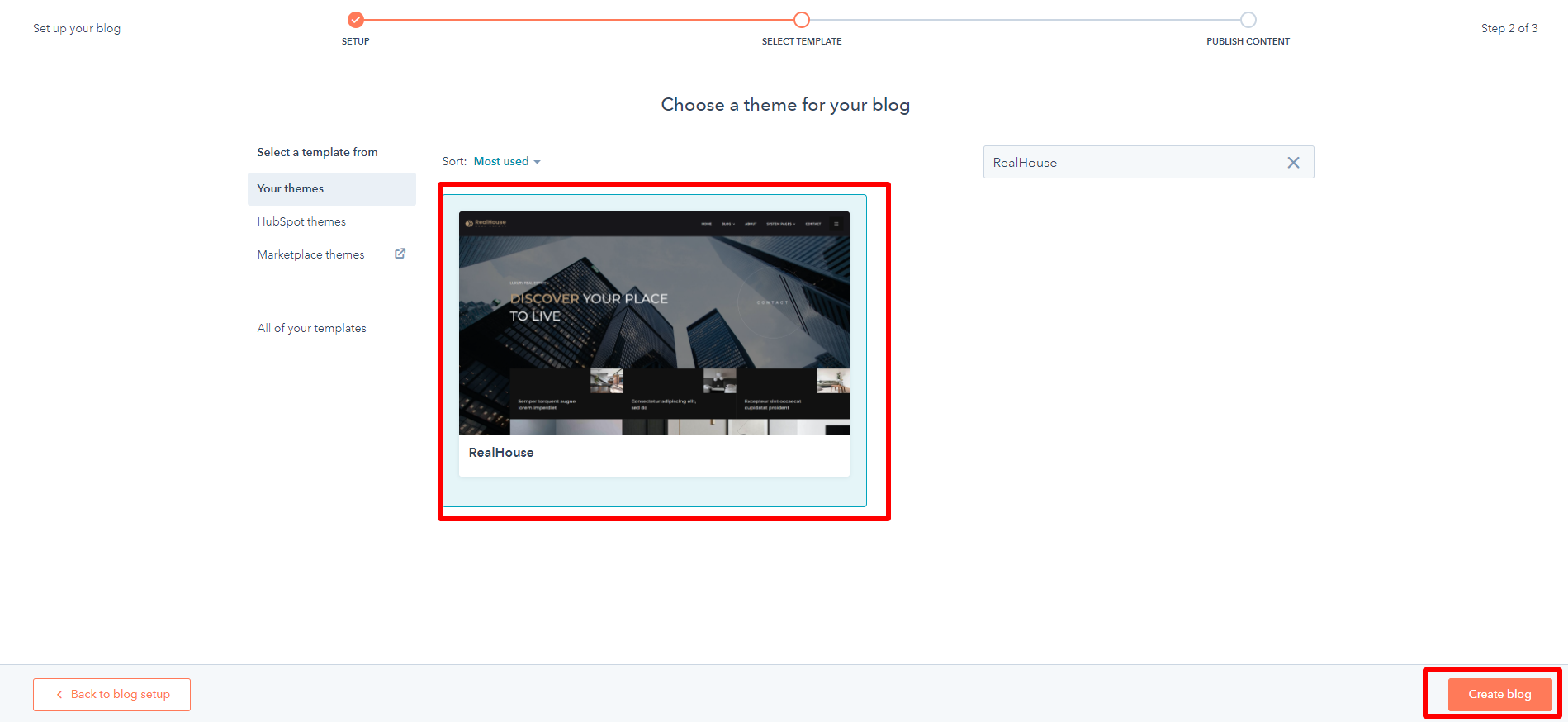This screenshot has height=722, width=1568.
Task: Click the Set up your blog title
Action: (x=77, y=28)
